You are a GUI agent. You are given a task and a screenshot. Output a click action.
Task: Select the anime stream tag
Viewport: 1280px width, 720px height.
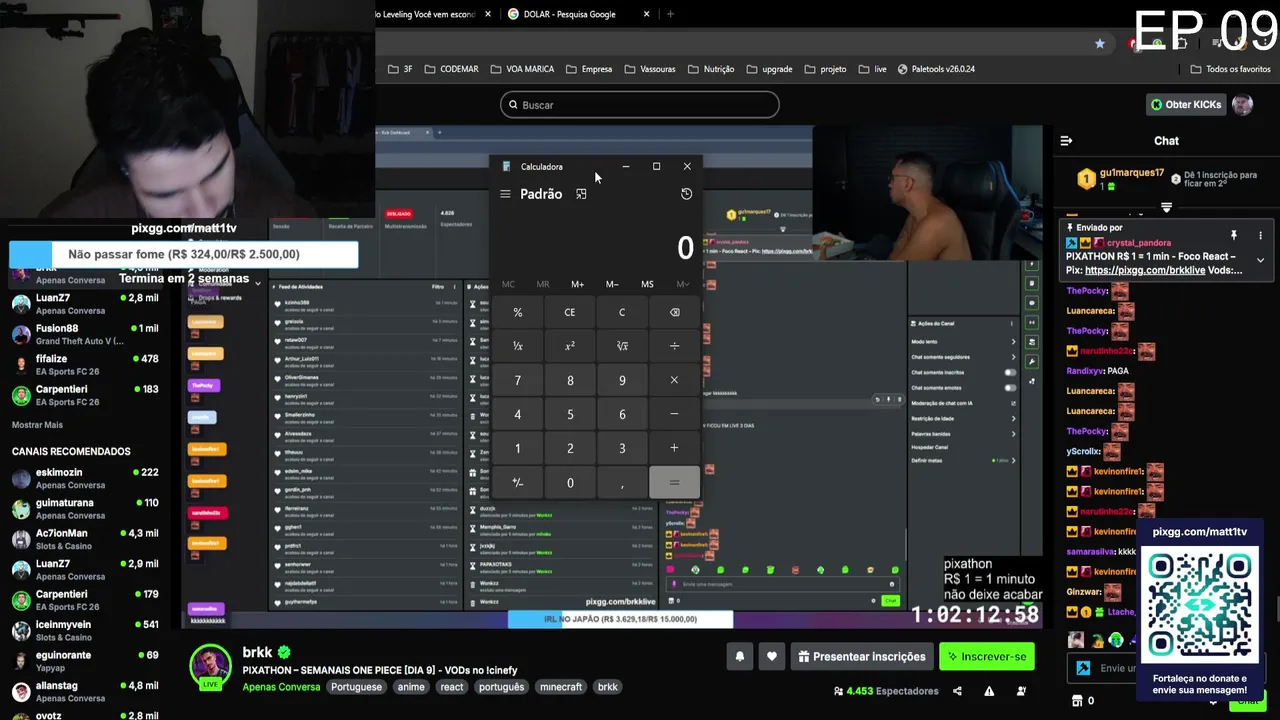(x=411, y=687)
